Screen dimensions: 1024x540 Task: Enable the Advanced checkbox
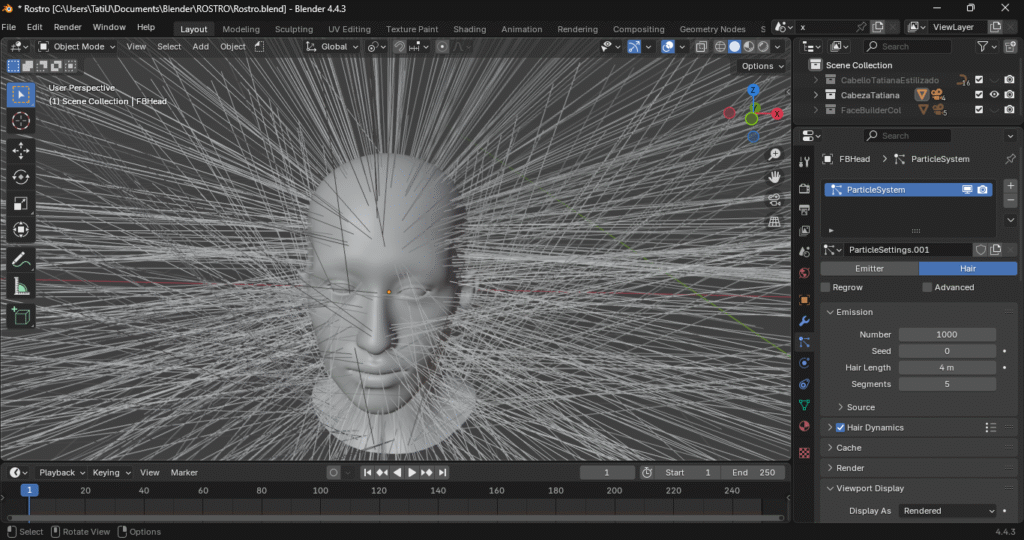click(x=928, y=287)
